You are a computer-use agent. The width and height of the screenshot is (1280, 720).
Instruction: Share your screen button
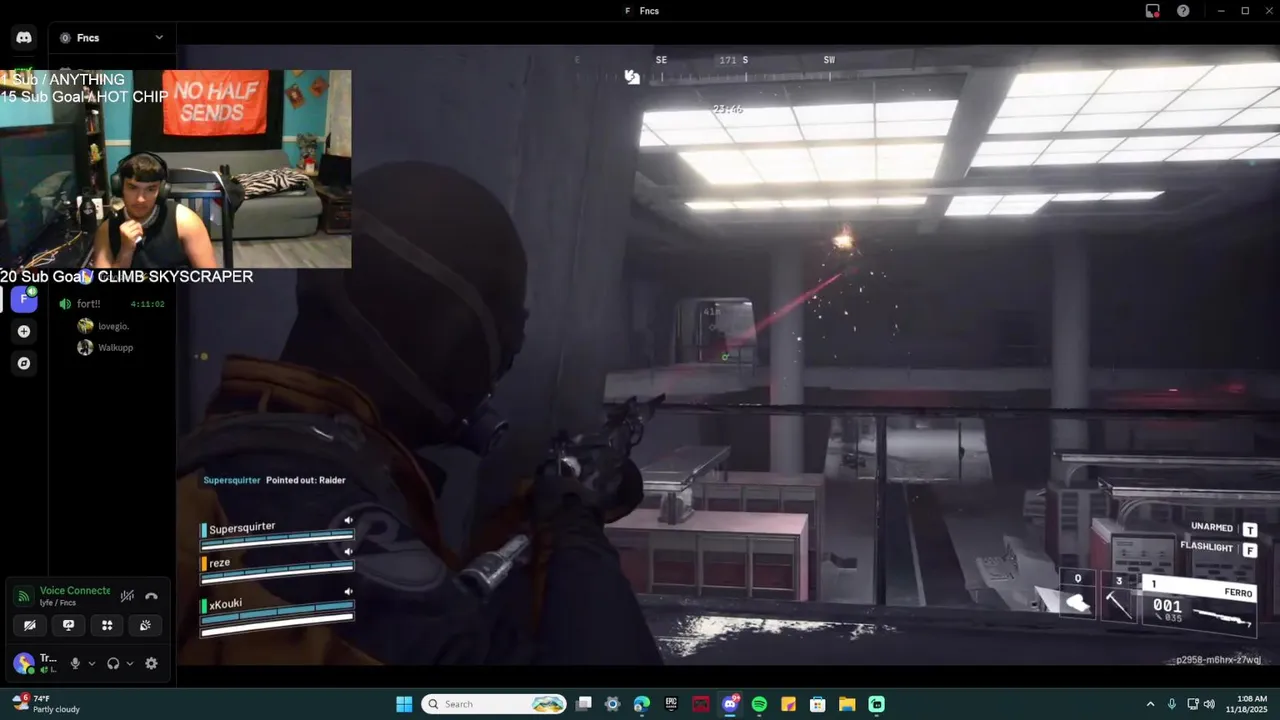pos(68,625)
